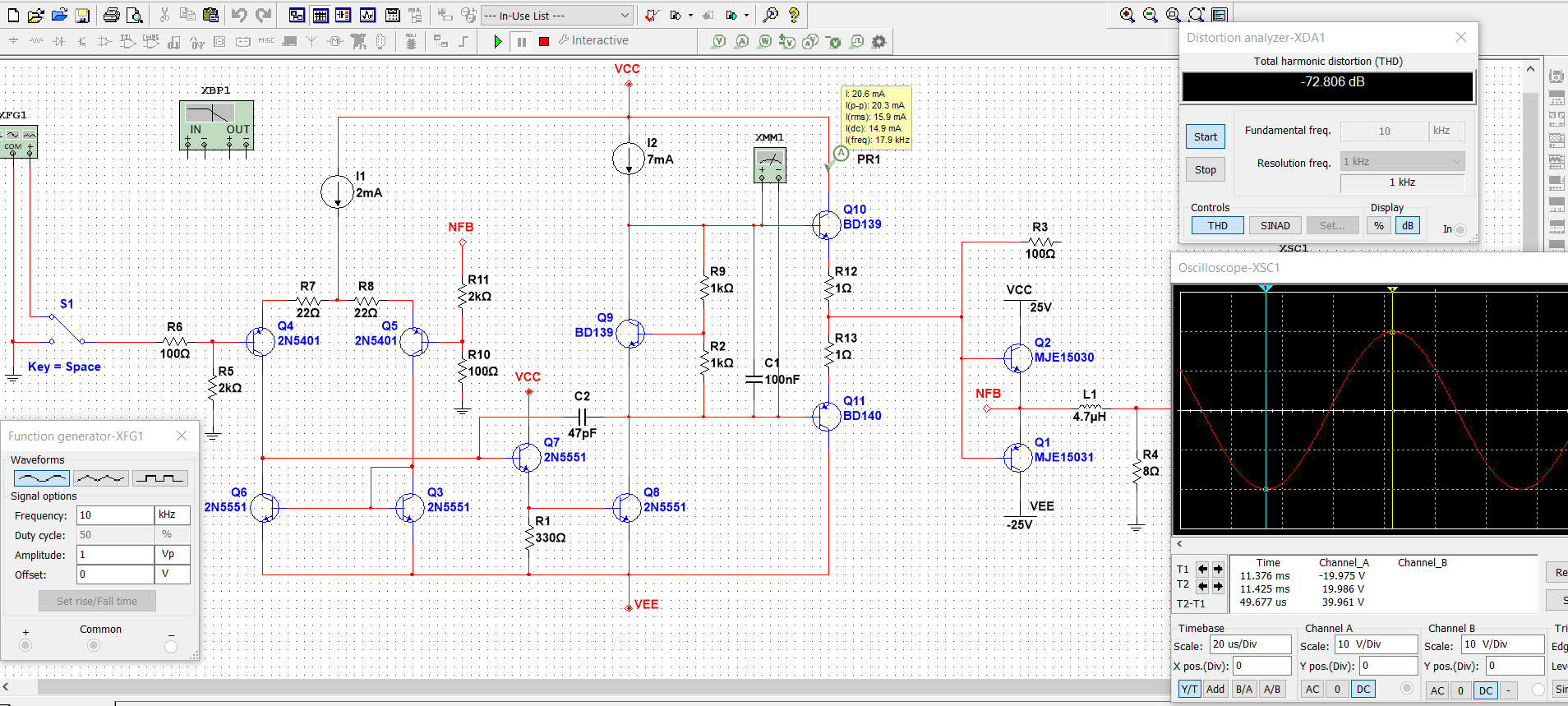Click Start in Distortion analyzer
The image size is (1568, 706).
click(x=1206, y=136)
